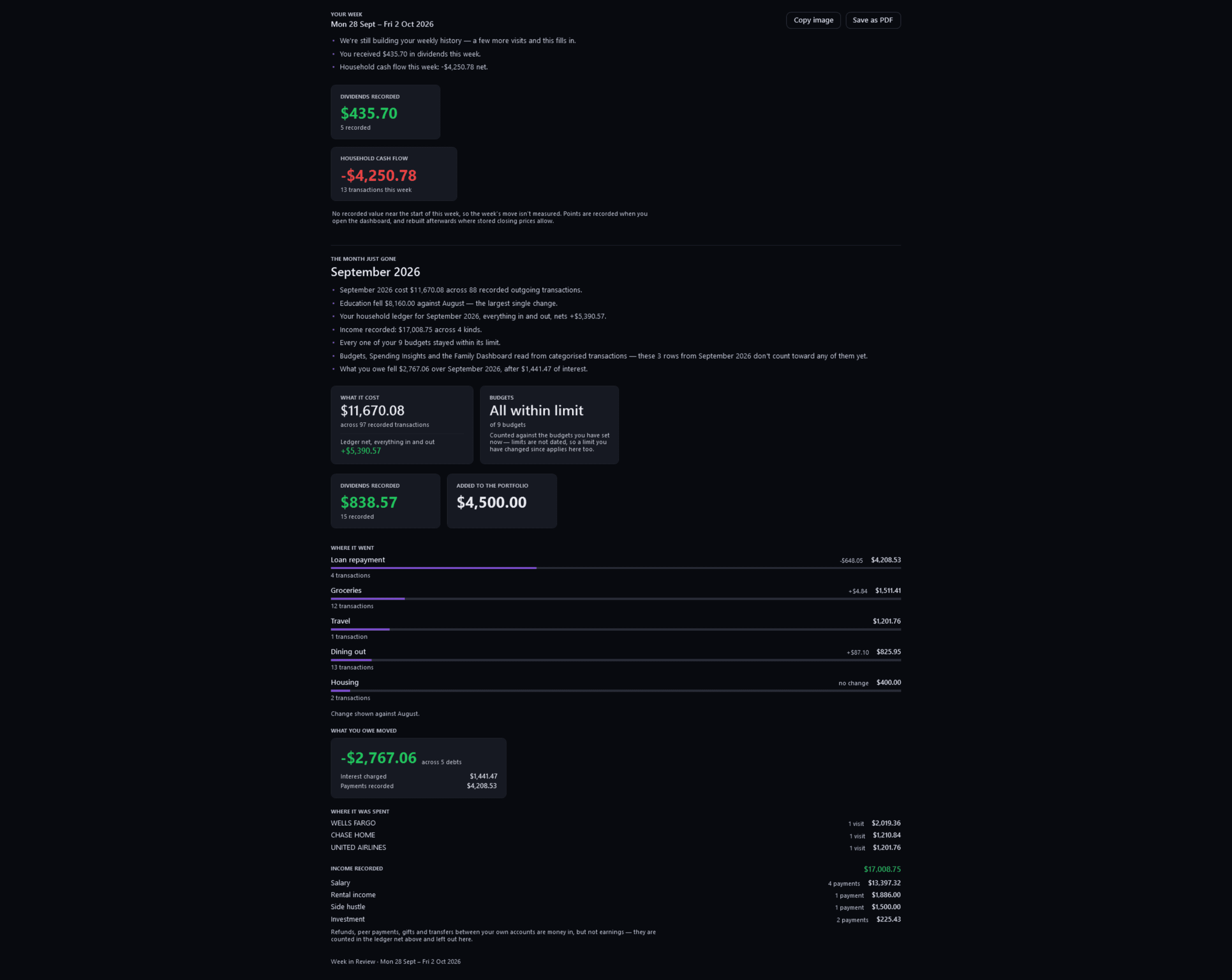Viewport: 1232px width, 980px height.
Task: Click the -$648.05 Loan repayment change
Action: click(851, 561)
